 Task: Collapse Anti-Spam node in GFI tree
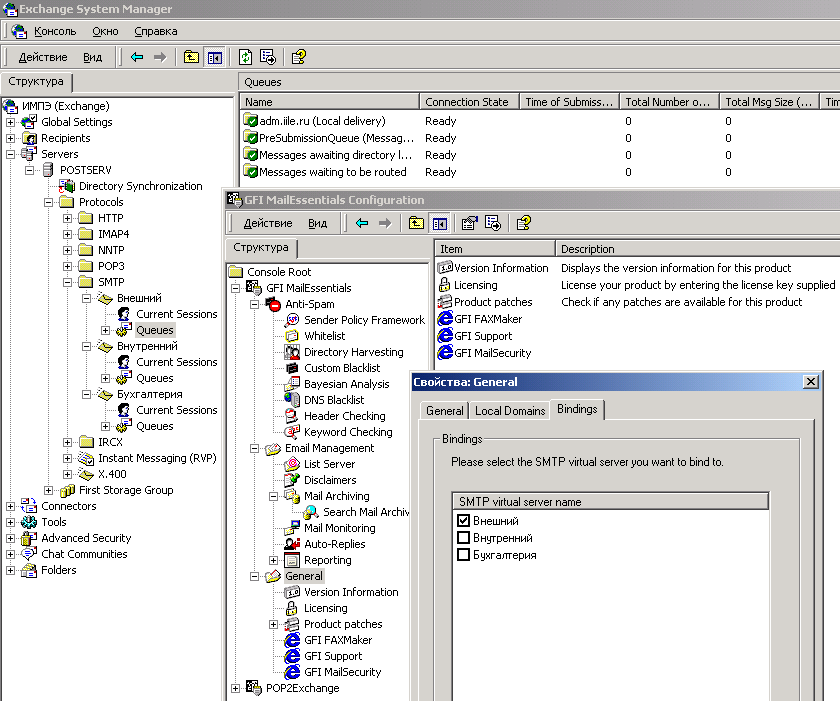pos(254,304)
